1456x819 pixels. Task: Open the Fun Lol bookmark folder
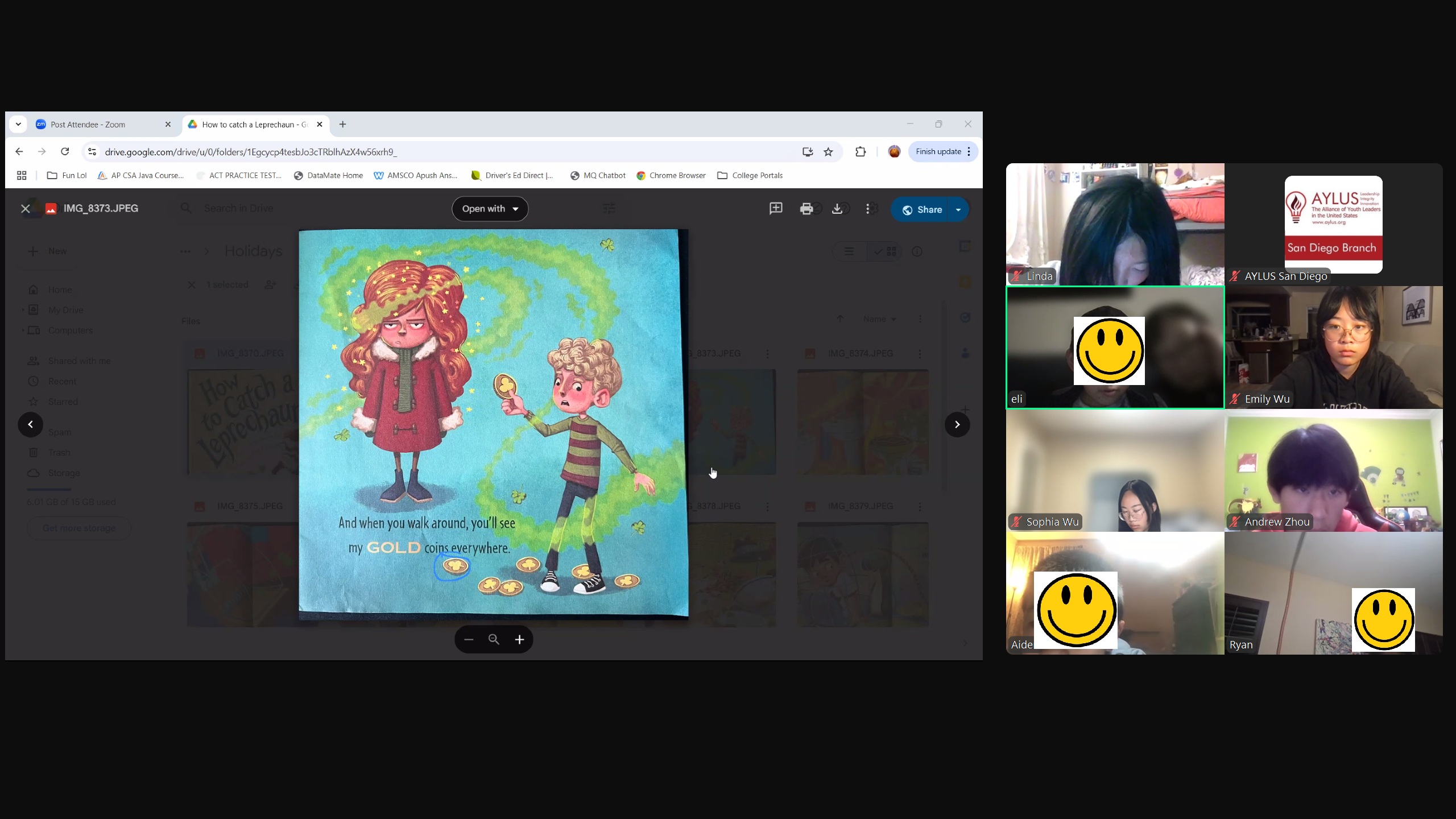[x=67, y=176]
